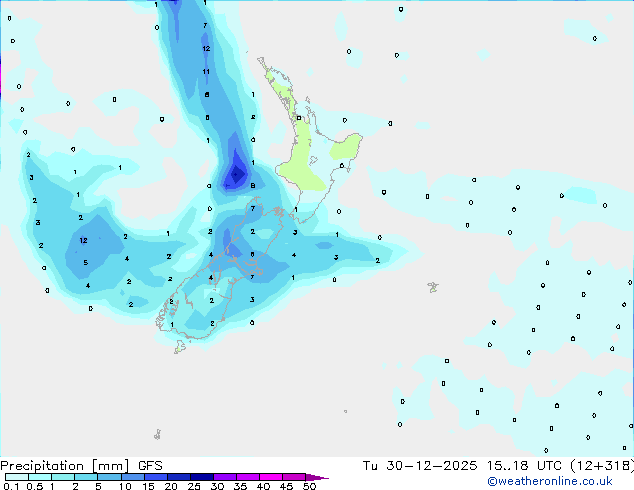
Task: Click the 'GFS' model label
Action: pos(150,466)
